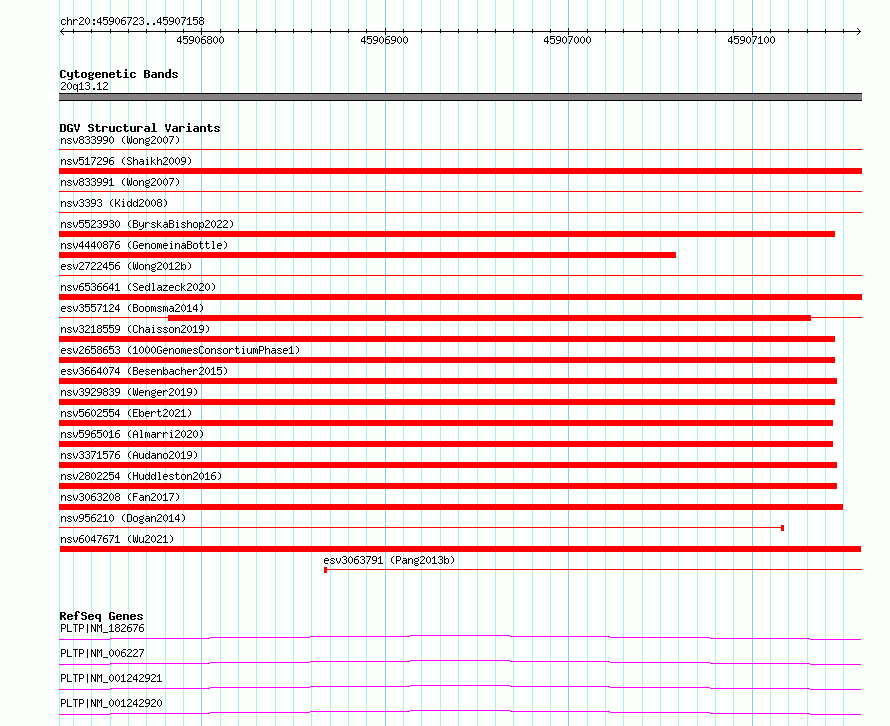Image resolution: width=890 pixels, height=726 pixels.
Task: Click the 45907000 ruler position label
Action: coord(568,40)
